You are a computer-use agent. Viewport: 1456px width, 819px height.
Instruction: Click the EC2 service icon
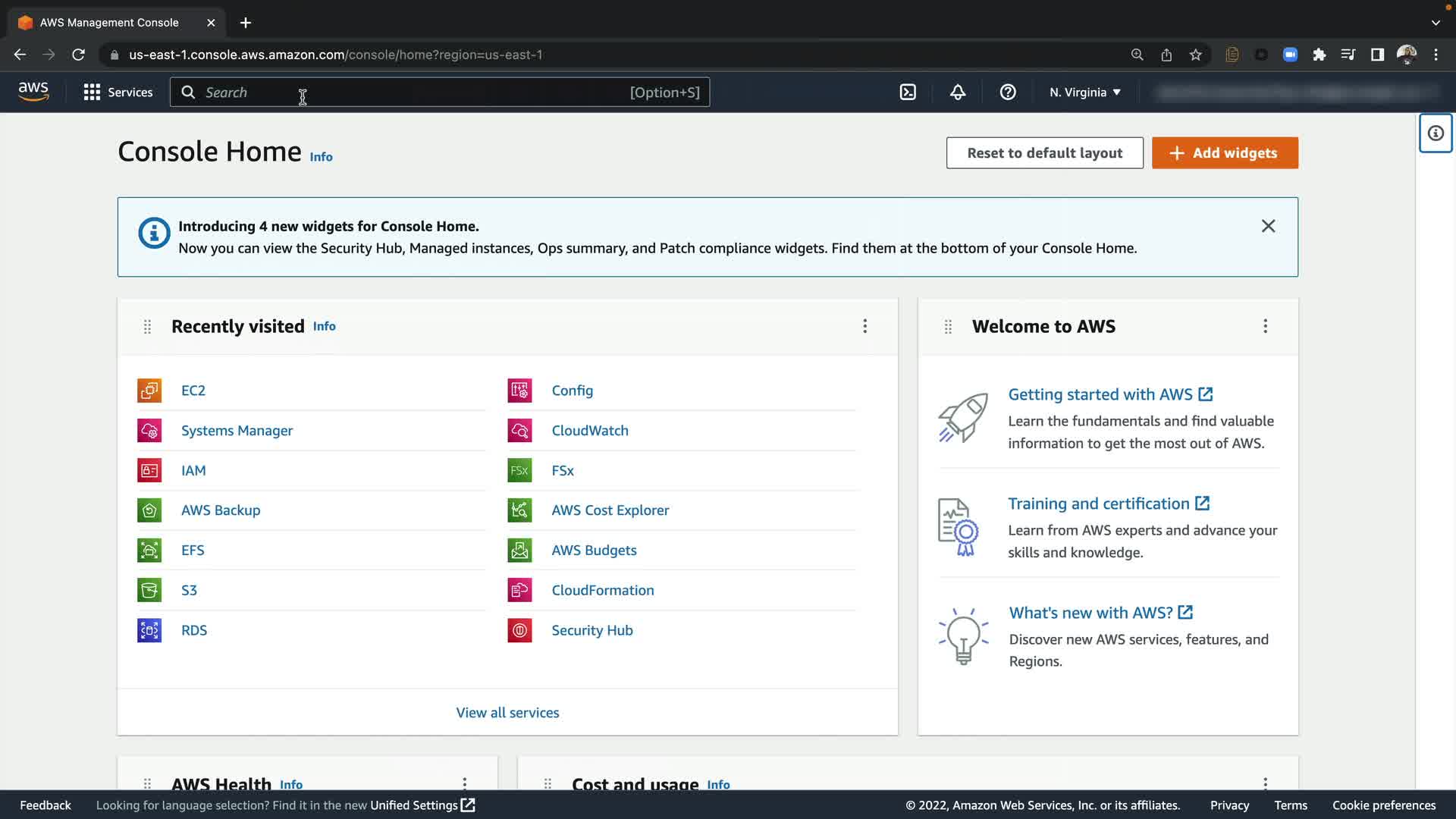(149, 391)
